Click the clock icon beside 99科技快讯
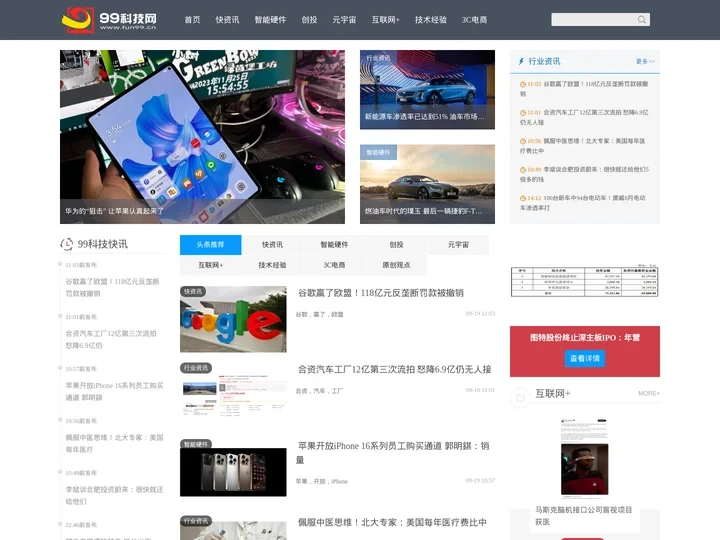Screen dimensions: 720x540 (x=67, y=244)
